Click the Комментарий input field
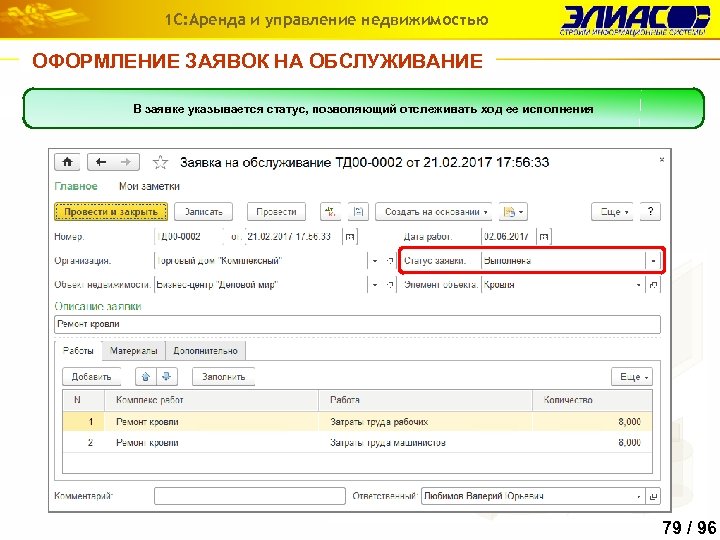The height and width of the screenshot is (540, 720). tap(250, 496)
